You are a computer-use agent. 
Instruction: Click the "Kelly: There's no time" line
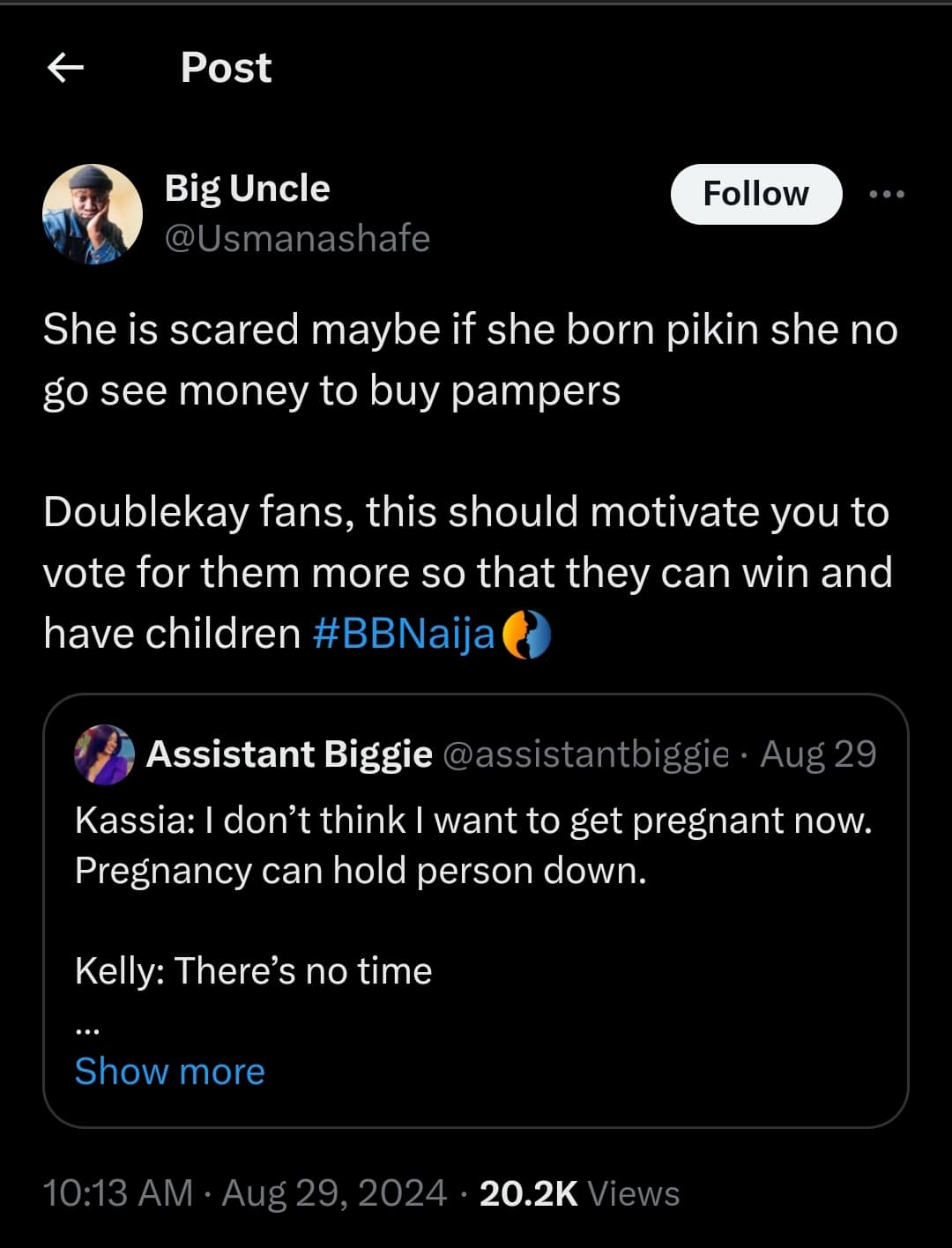(254, 970)
